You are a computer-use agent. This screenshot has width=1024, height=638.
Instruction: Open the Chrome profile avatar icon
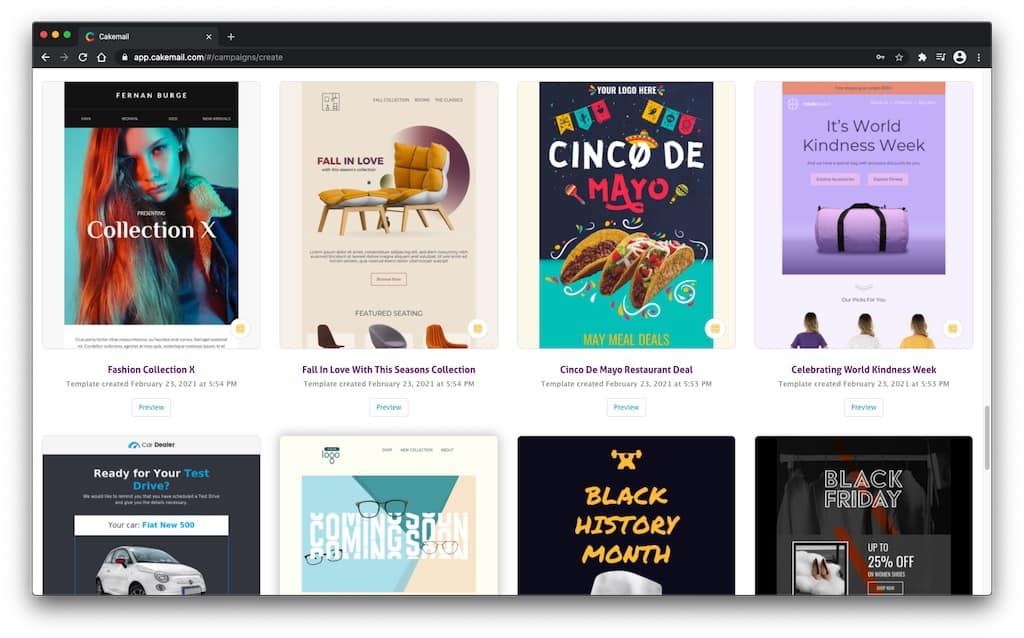959,57
